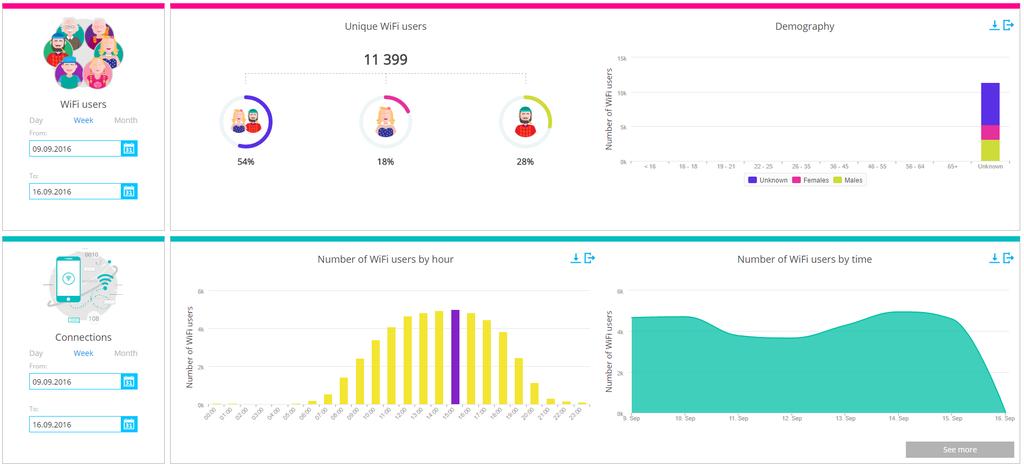This screenshot has height=467, width=1024.
Task: Download Number of WiFi users by hour chart
Action: point(575,258)
